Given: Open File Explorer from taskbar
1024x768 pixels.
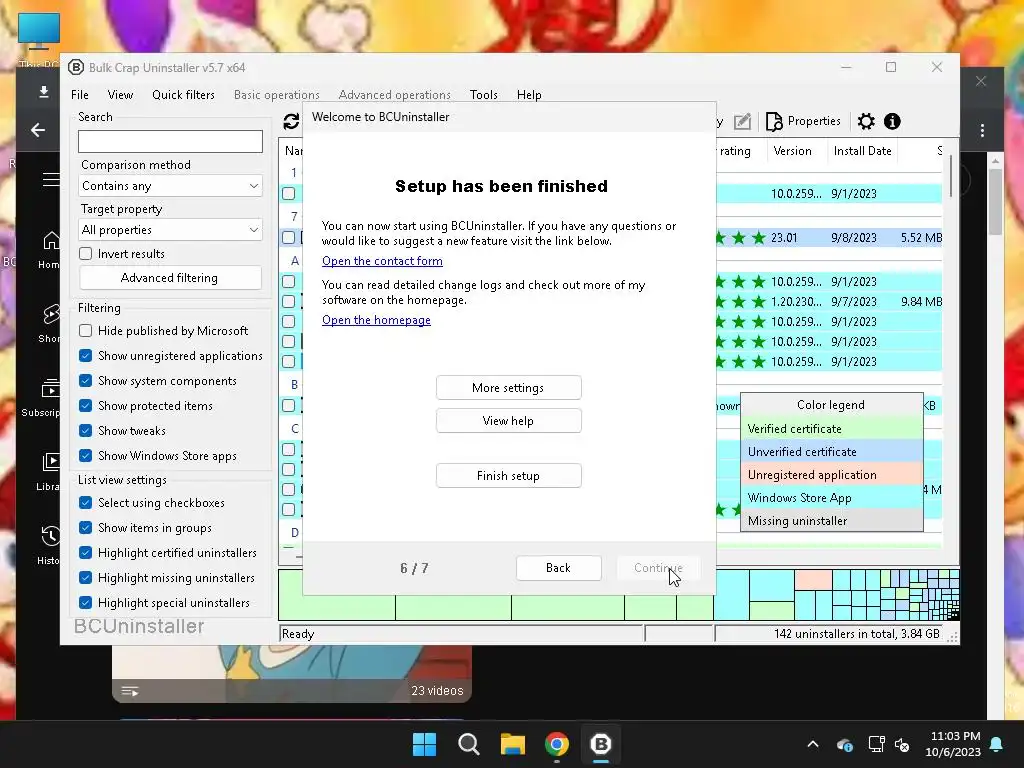Looking at the screenshot, I should 513,744.
